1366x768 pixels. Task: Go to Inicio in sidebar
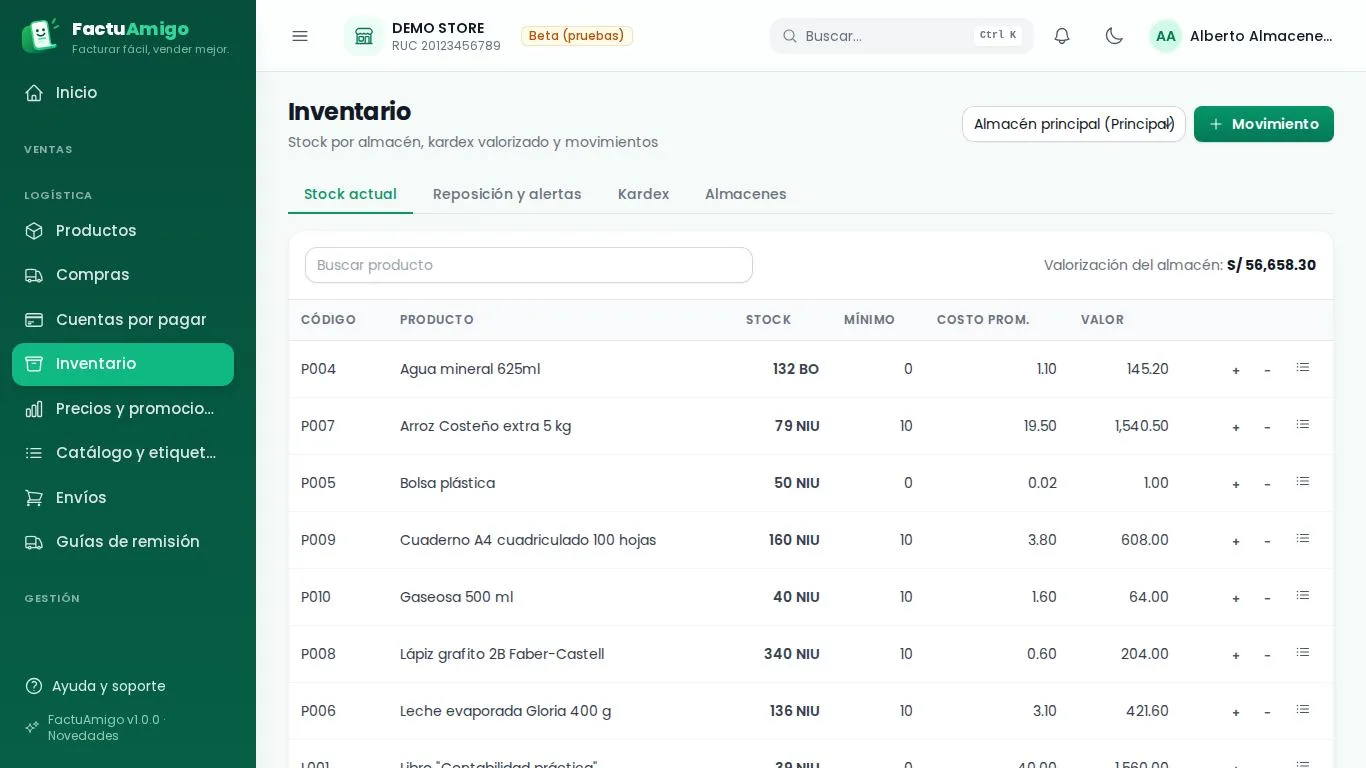click(123, 93)
